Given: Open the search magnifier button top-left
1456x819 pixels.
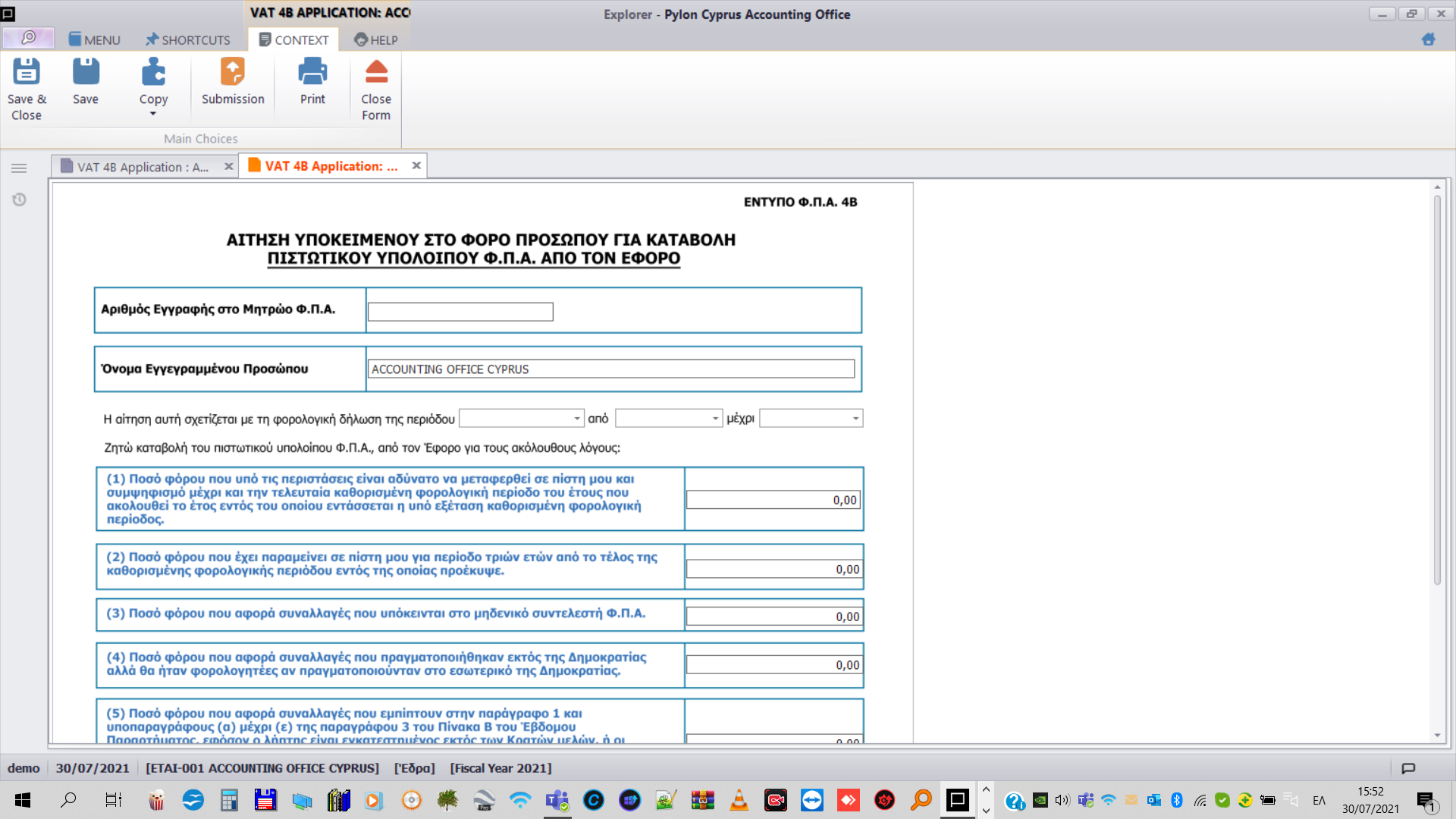Looking at the screenshot, I should (x=28, y=38).
